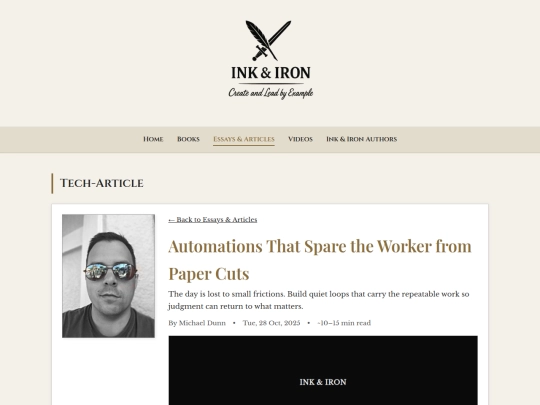Click the author portrait photo

108,276
